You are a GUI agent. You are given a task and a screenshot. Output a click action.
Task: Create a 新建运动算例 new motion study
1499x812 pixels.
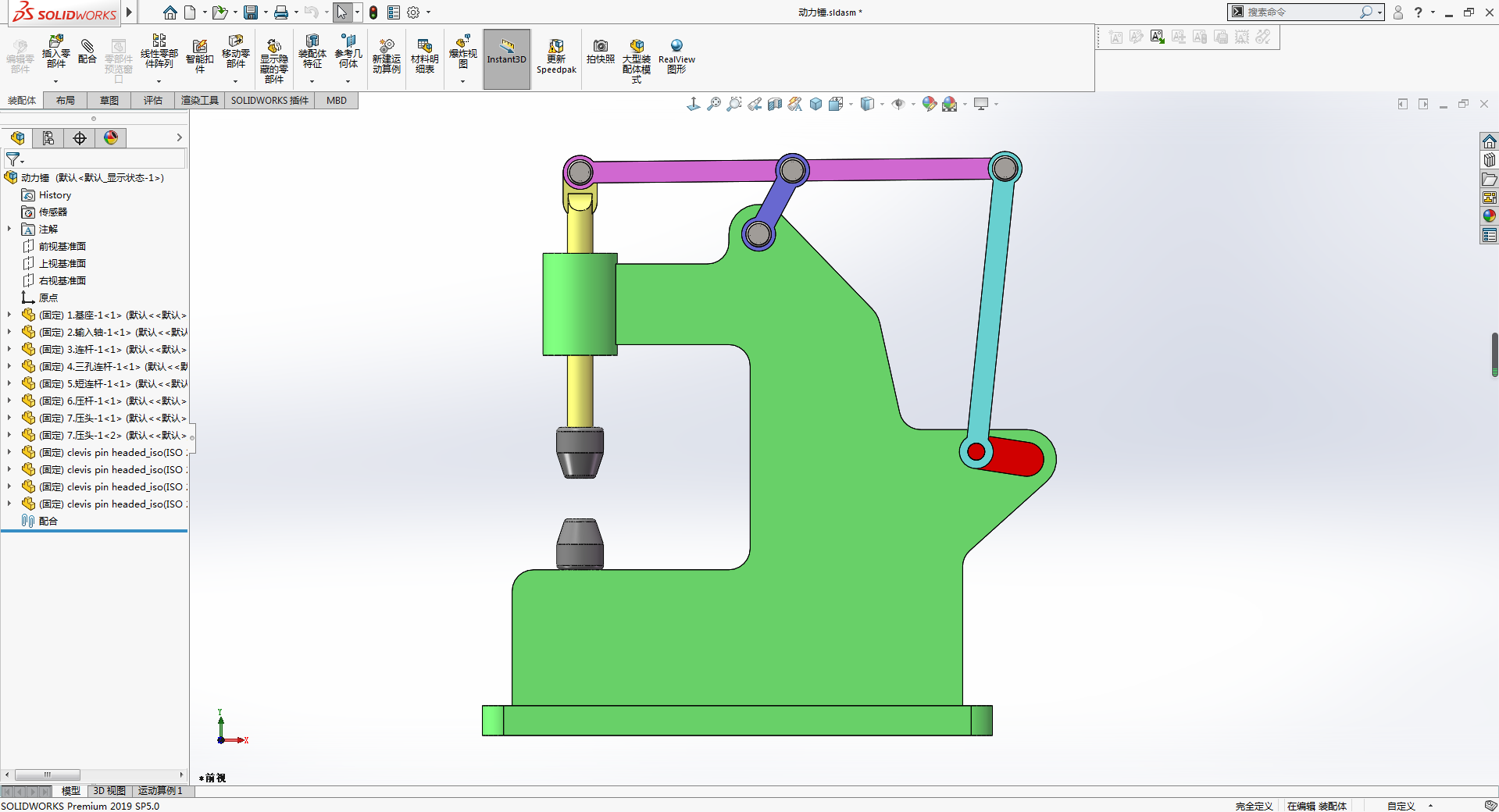pyautogui.click(x=386, y=56)
